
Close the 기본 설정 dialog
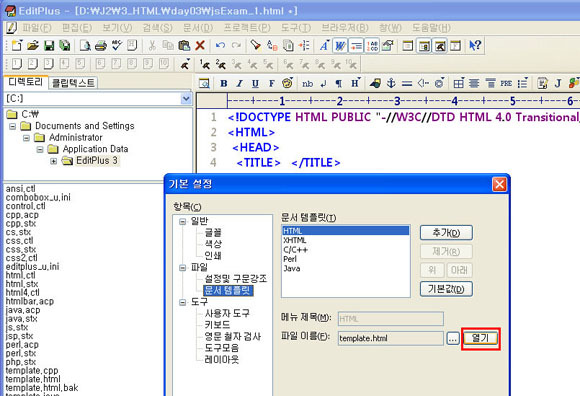point(499,184)
